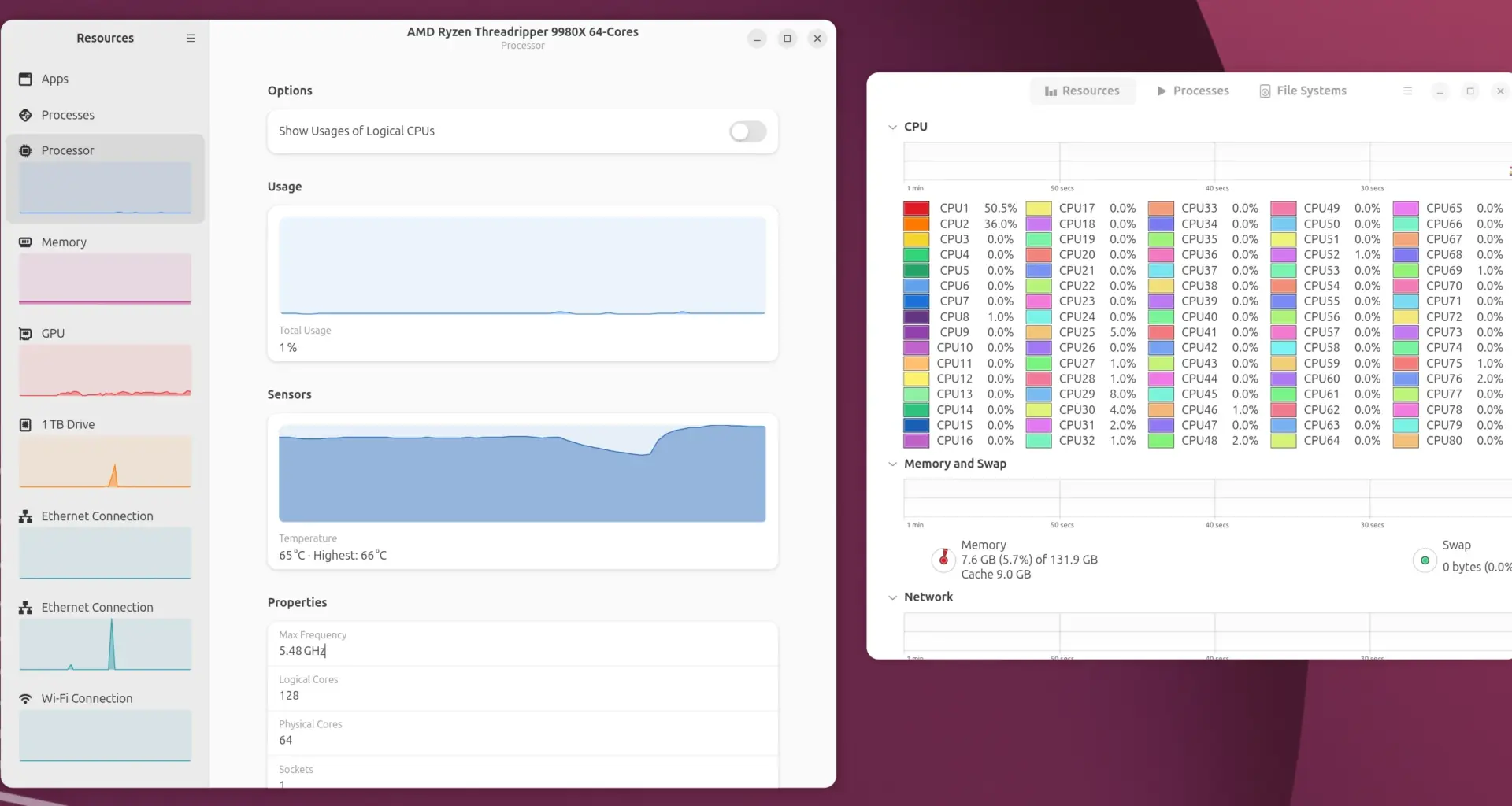Click the CPU17 color swatch
Screen dimensions: 1512x806
point(1039,209)
